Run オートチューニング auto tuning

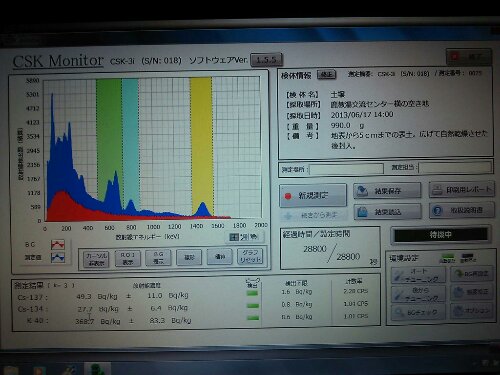coord(418,275)
